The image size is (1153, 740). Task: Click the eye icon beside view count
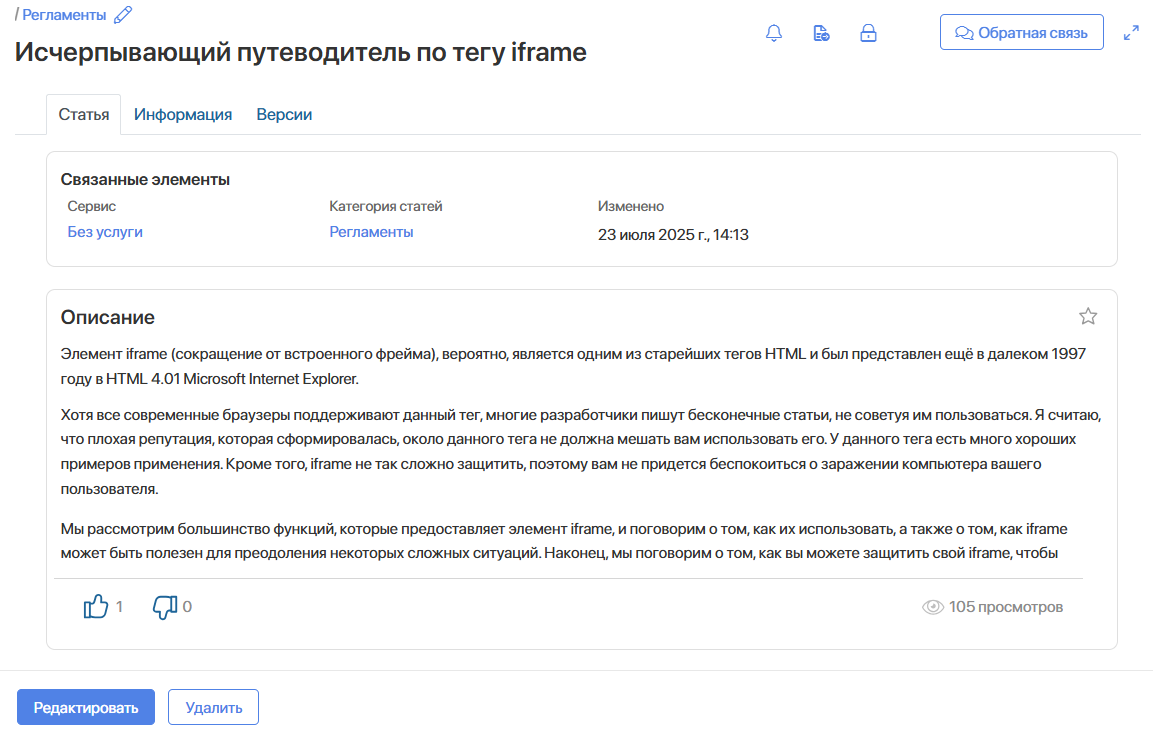(932, 607)
